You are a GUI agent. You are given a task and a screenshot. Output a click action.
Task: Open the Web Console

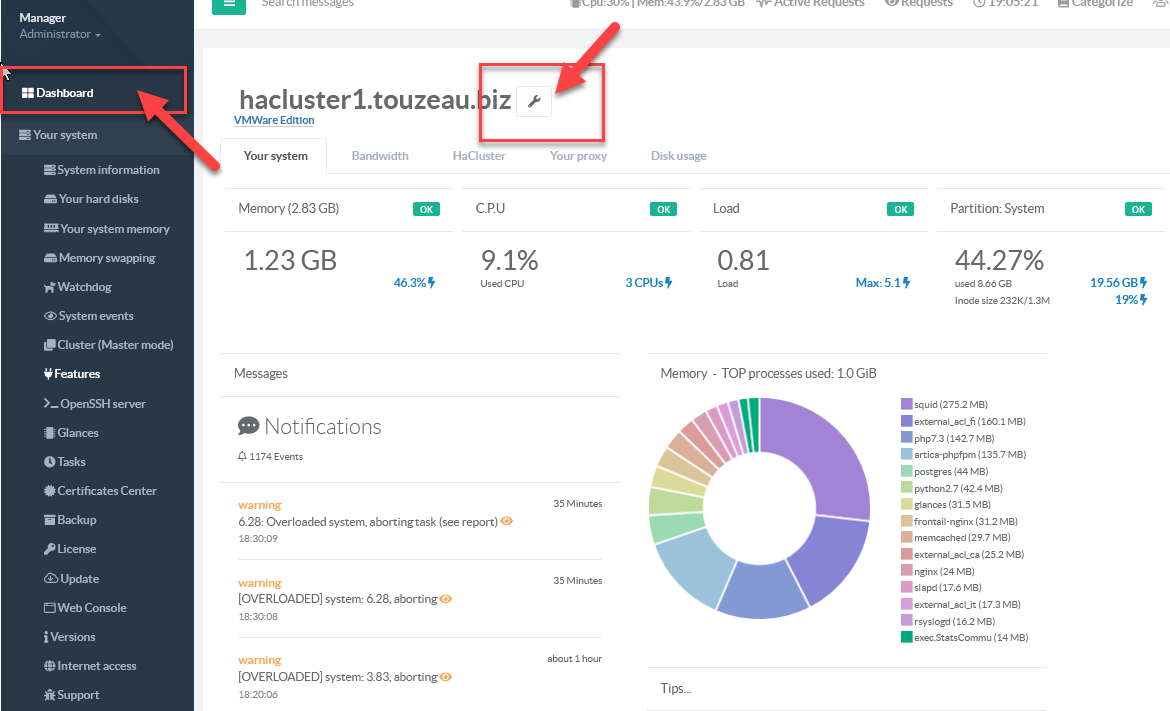click(91, 608)
